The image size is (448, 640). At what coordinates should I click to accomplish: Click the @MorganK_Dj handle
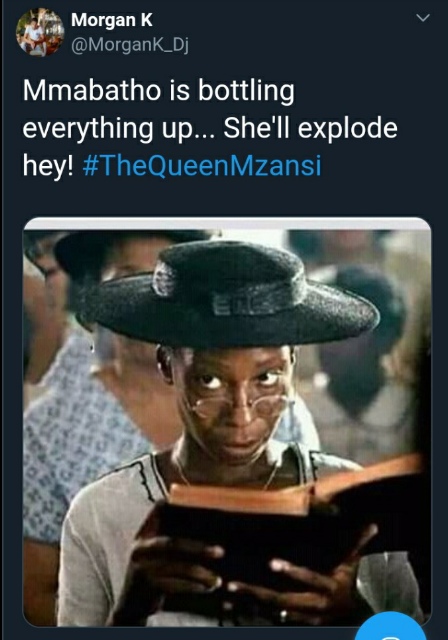click(130, 45)
